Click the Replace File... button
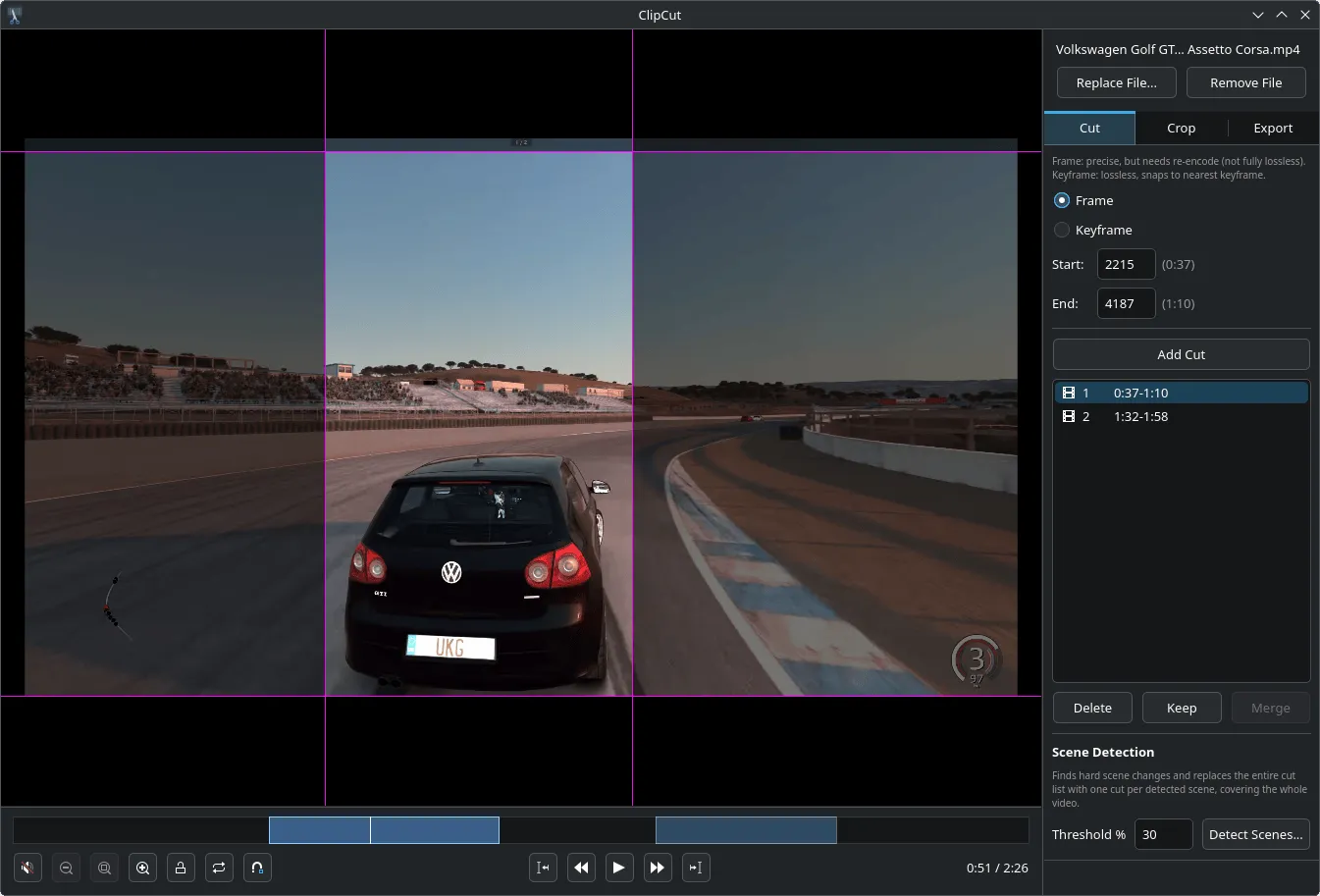The width and height of the screenshot is (1320, 896). [x=1117, y=82]
